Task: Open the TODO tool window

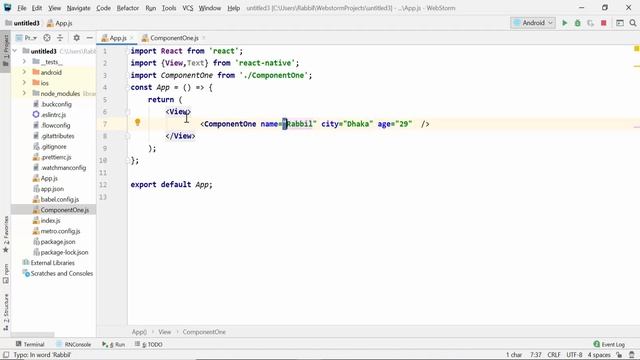Action: 149,344
